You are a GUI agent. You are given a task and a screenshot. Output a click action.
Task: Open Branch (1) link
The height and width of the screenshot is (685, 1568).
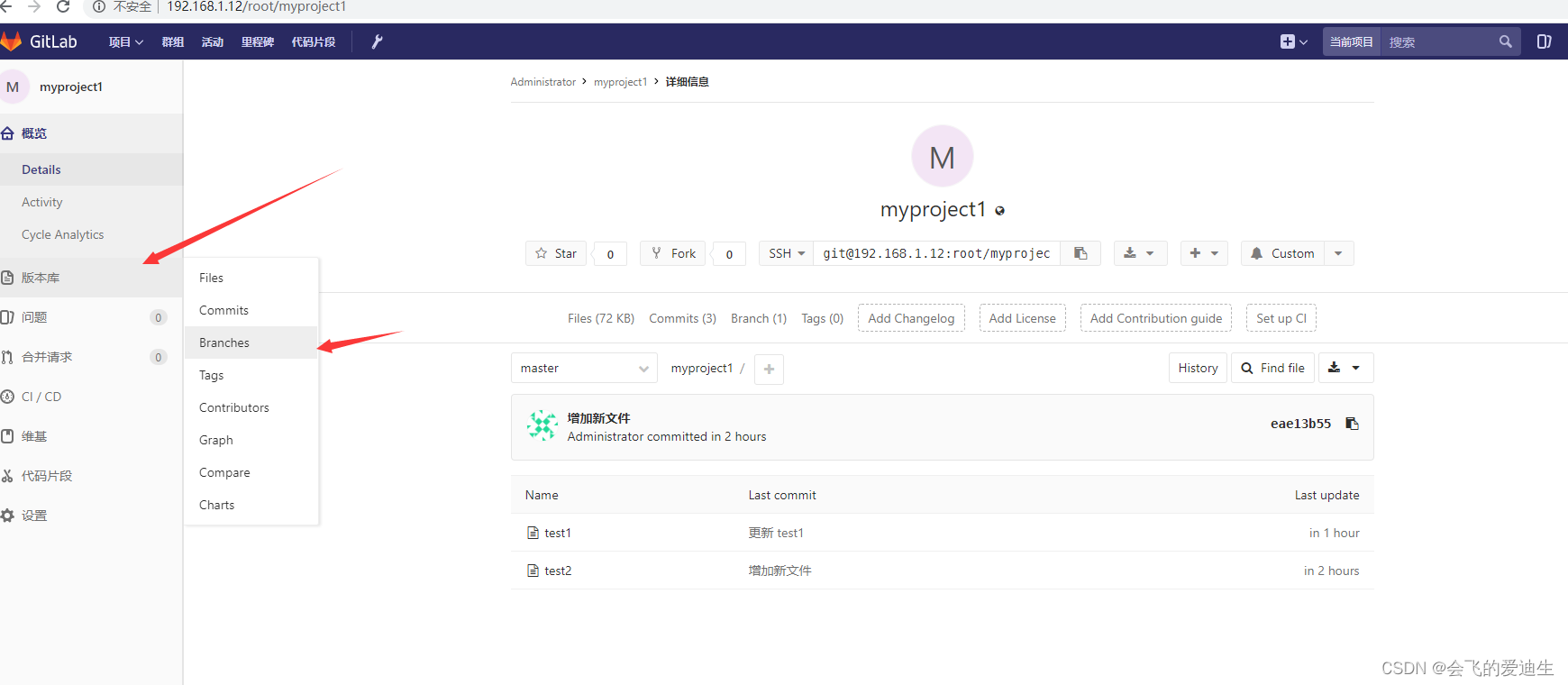(759, 318)
